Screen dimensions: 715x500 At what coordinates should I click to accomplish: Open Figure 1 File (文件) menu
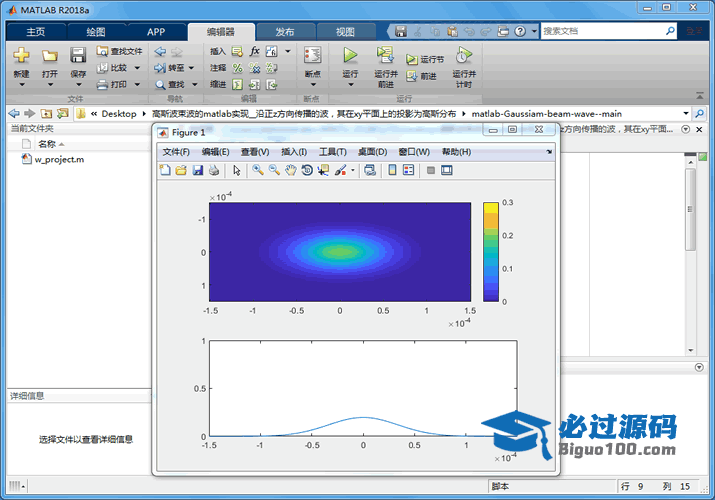tap(176, 152)
